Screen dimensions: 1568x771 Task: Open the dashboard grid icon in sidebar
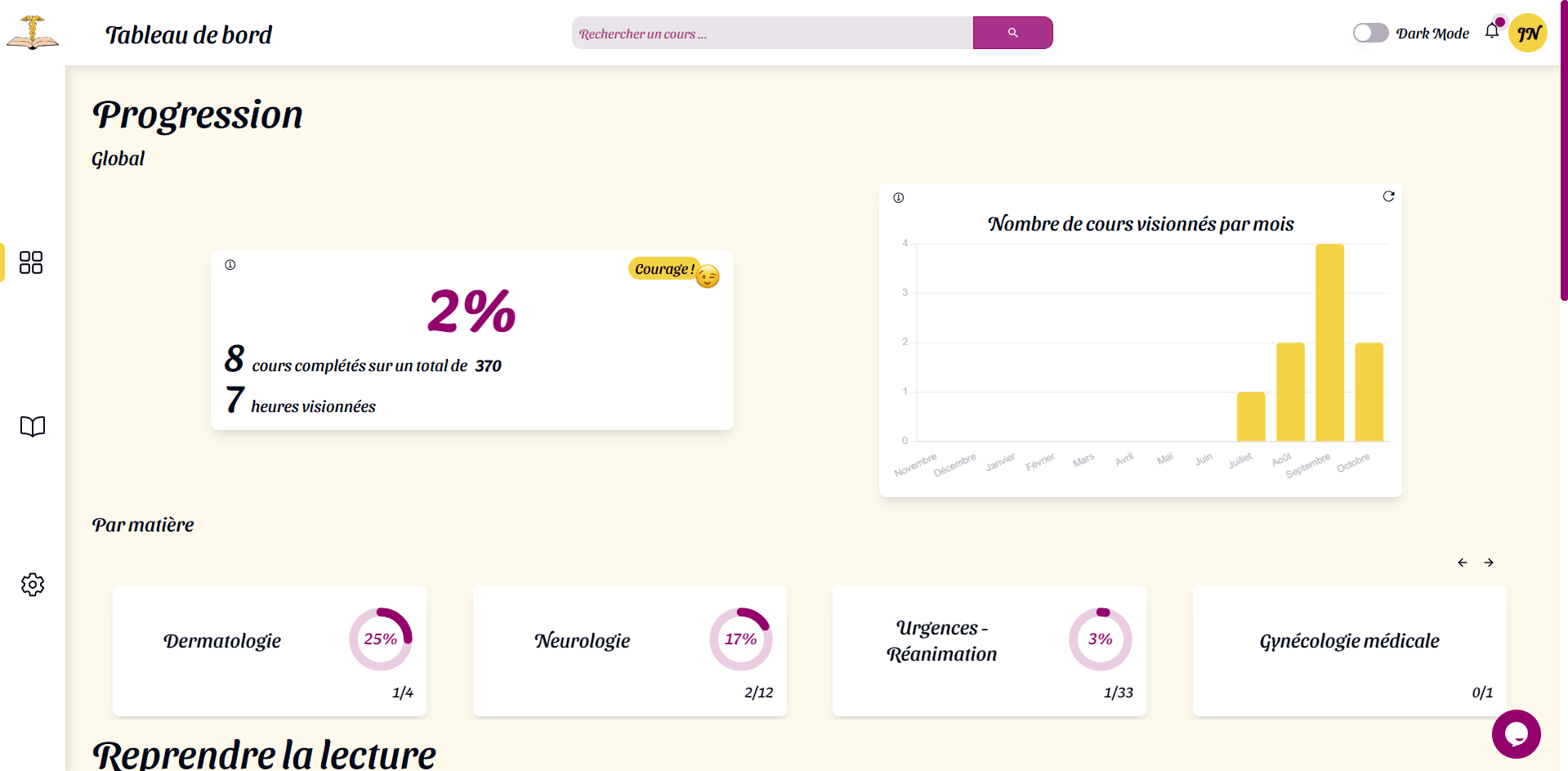click(x=31, y=262)
